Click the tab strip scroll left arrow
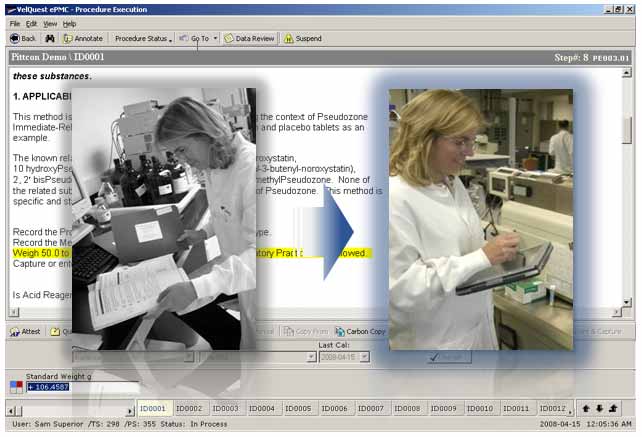The image size is (642, 437). click(x=12, y=410)
